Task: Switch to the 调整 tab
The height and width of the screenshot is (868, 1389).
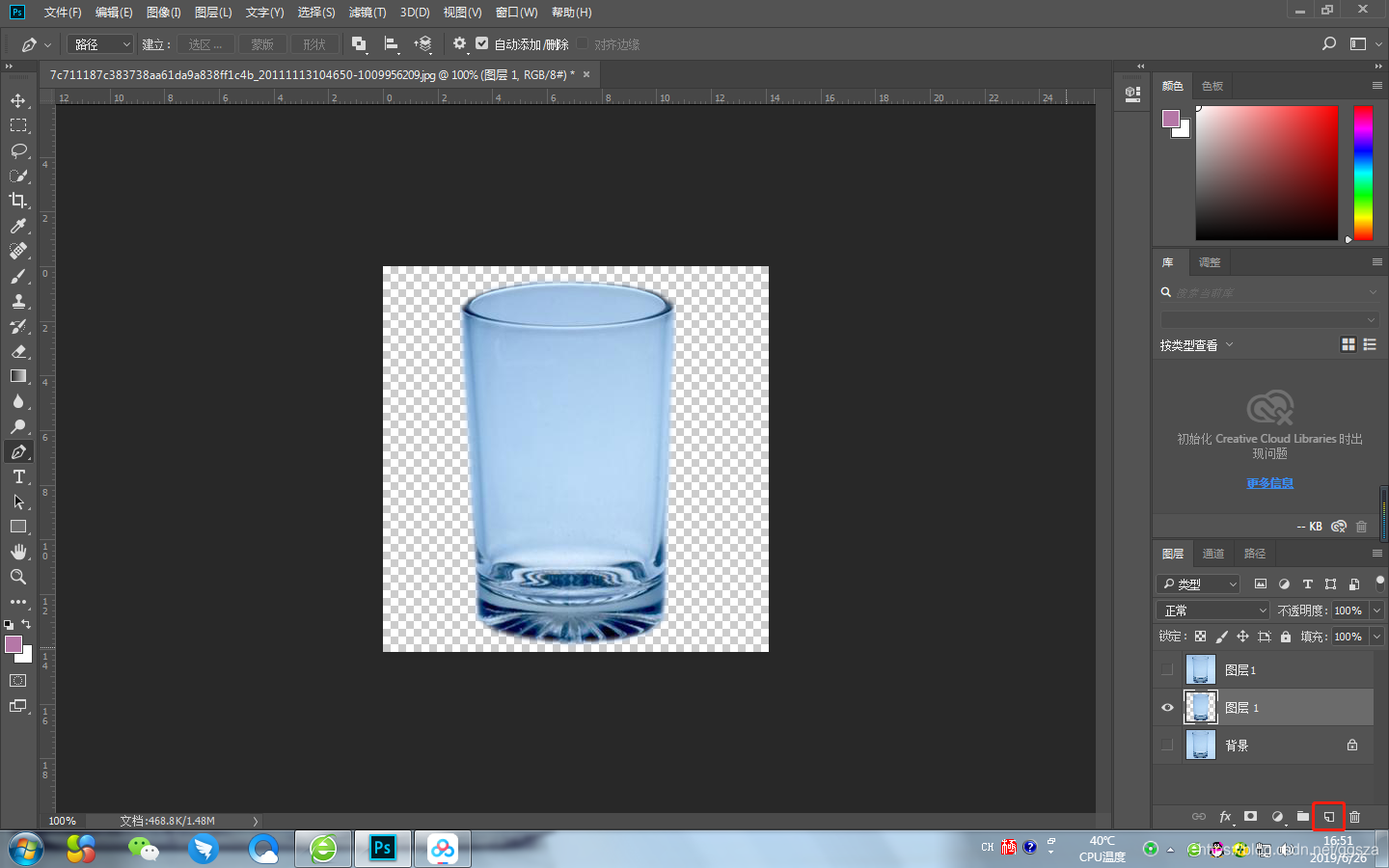Action: tap(1210, 262)
